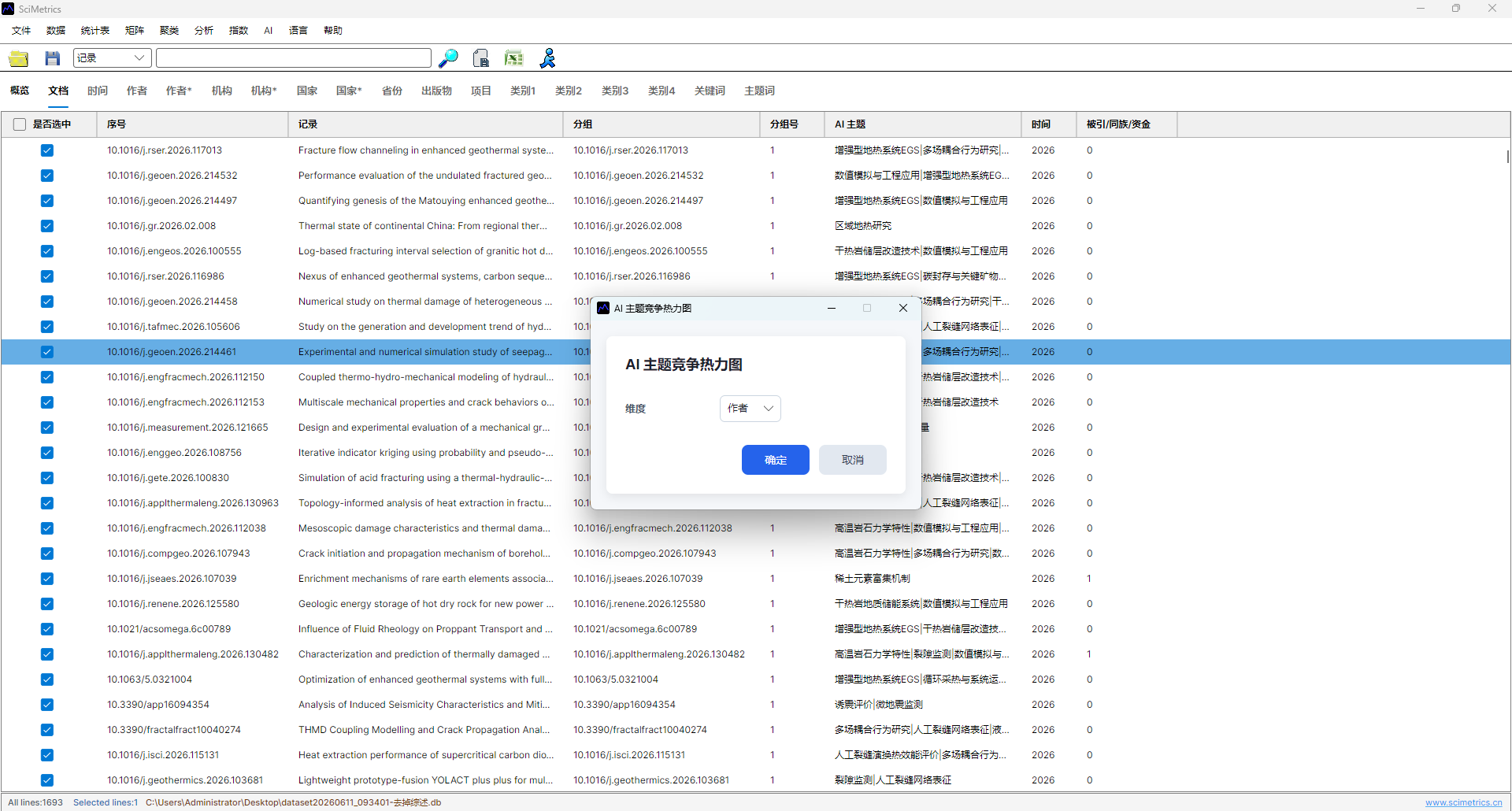Switch to the 类别3 tab
The width and height of the screenshot is (1512, 811).
click(x=615, y=91)
